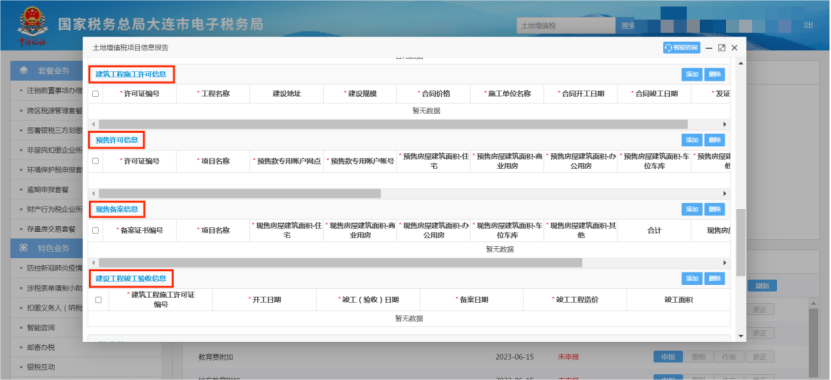Open 银税互动 in sidebar
This screenshot has width=831, height=380.
coord(41,367)
